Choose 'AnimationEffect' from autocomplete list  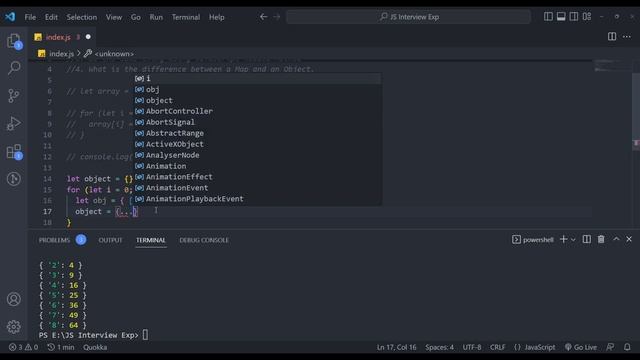pos(258,177)
